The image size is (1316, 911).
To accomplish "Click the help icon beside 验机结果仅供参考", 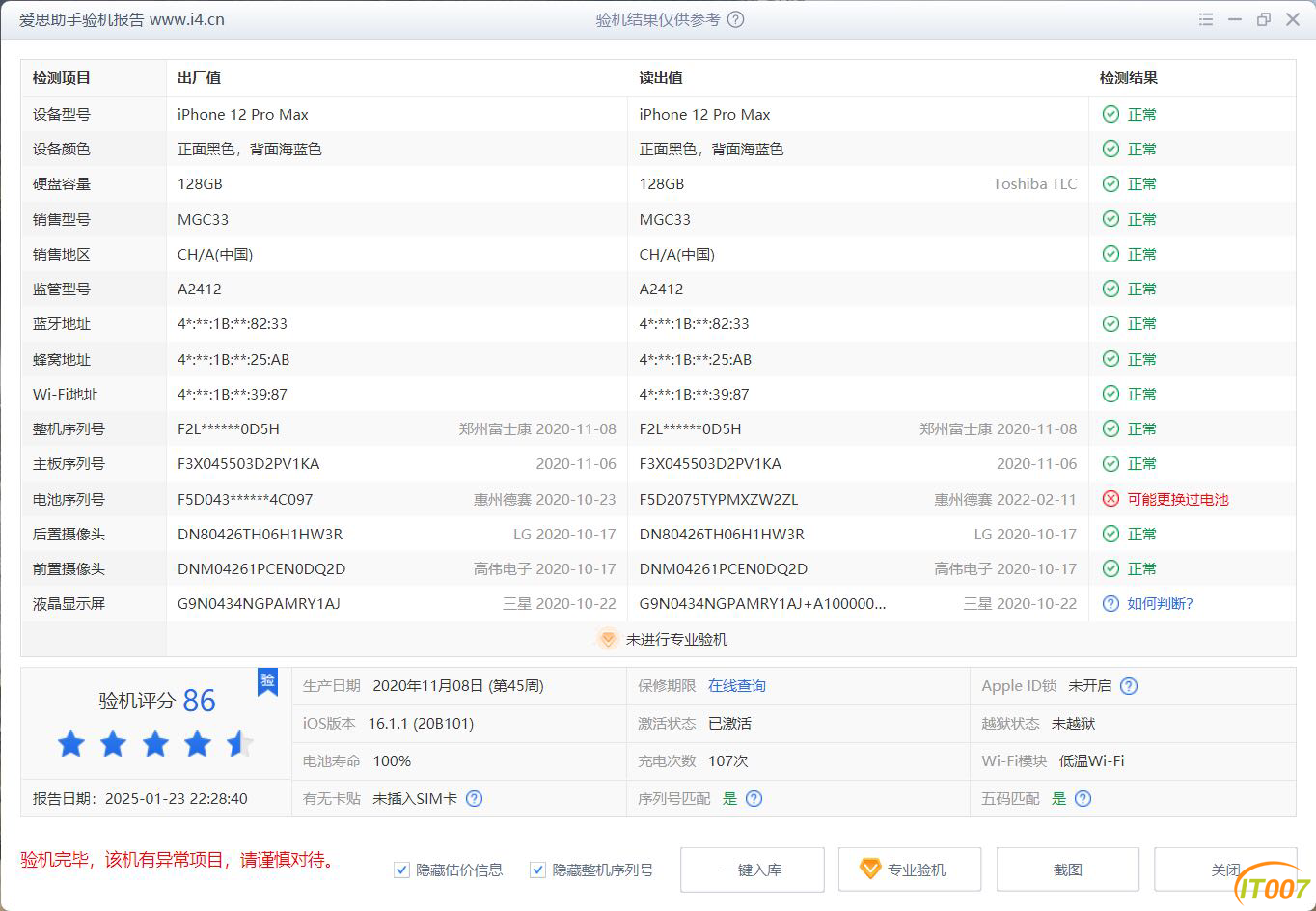I will point(735,19).
